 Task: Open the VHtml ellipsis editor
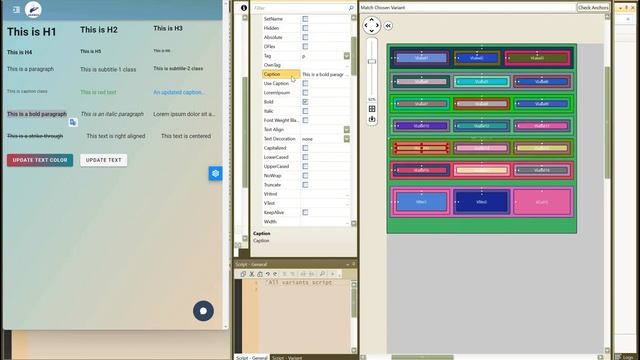347,194
